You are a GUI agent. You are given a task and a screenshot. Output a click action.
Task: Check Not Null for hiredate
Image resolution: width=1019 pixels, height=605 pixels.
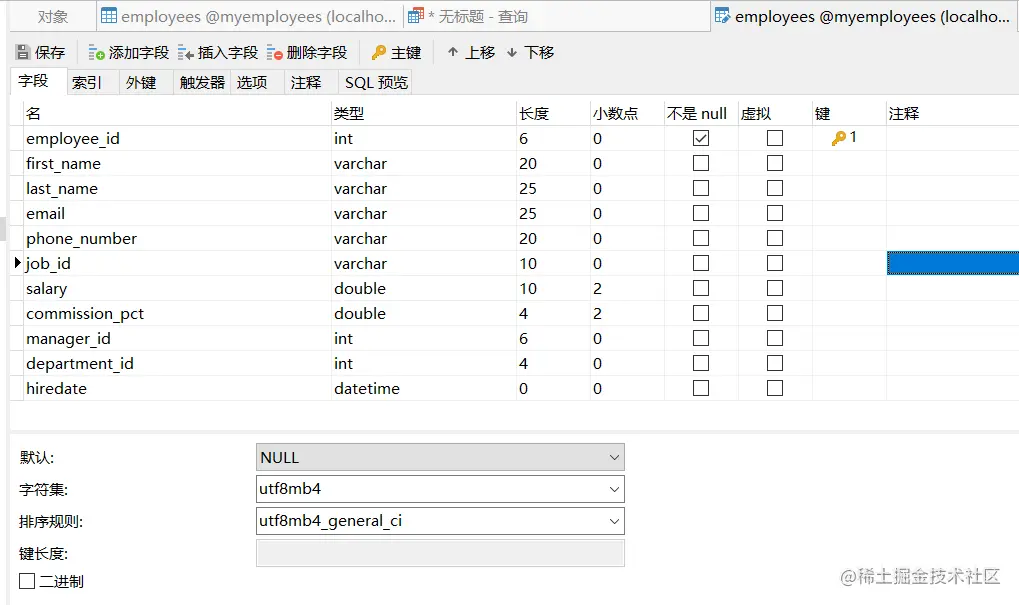[701, 388]
